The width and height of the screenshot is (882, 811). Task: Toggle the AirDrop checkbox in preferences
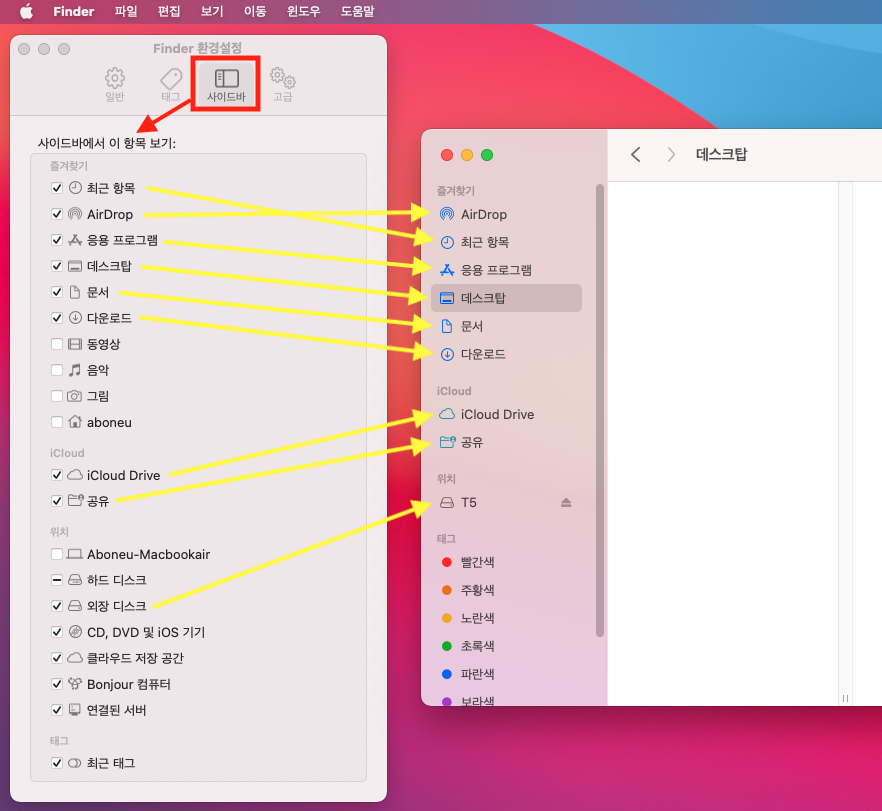click(57, 214)
